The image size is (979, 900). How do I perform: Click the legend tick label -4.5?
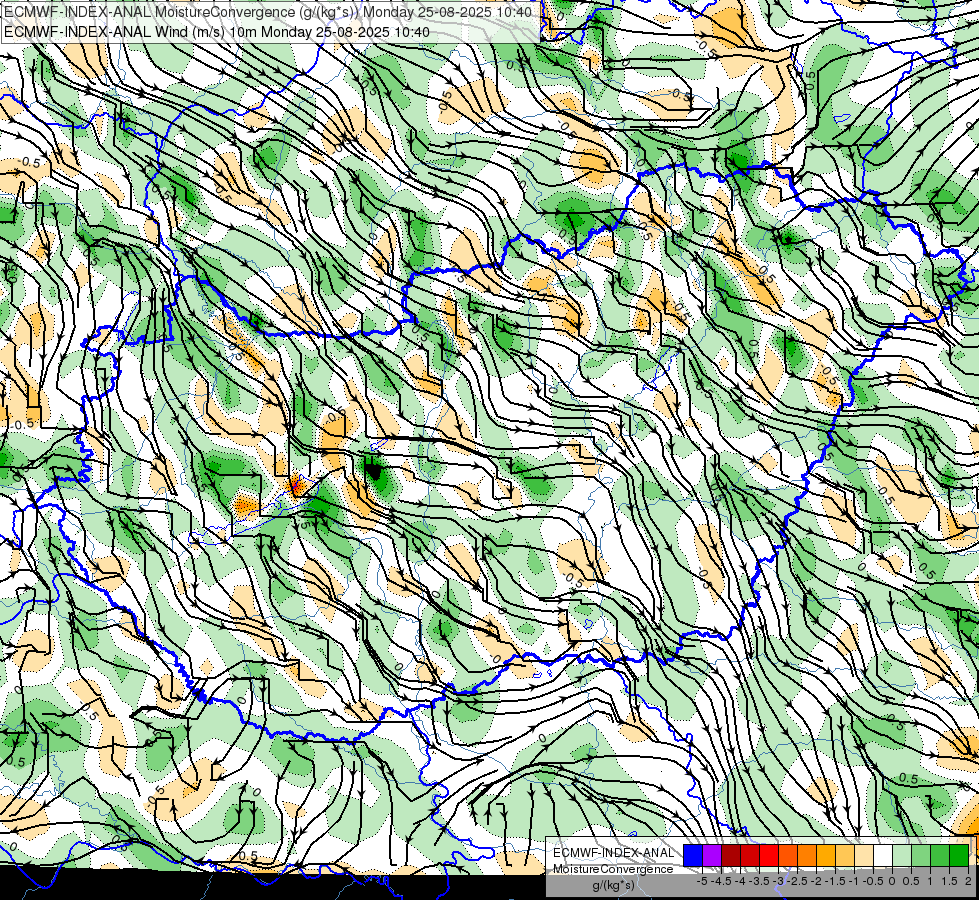[722, 881]
